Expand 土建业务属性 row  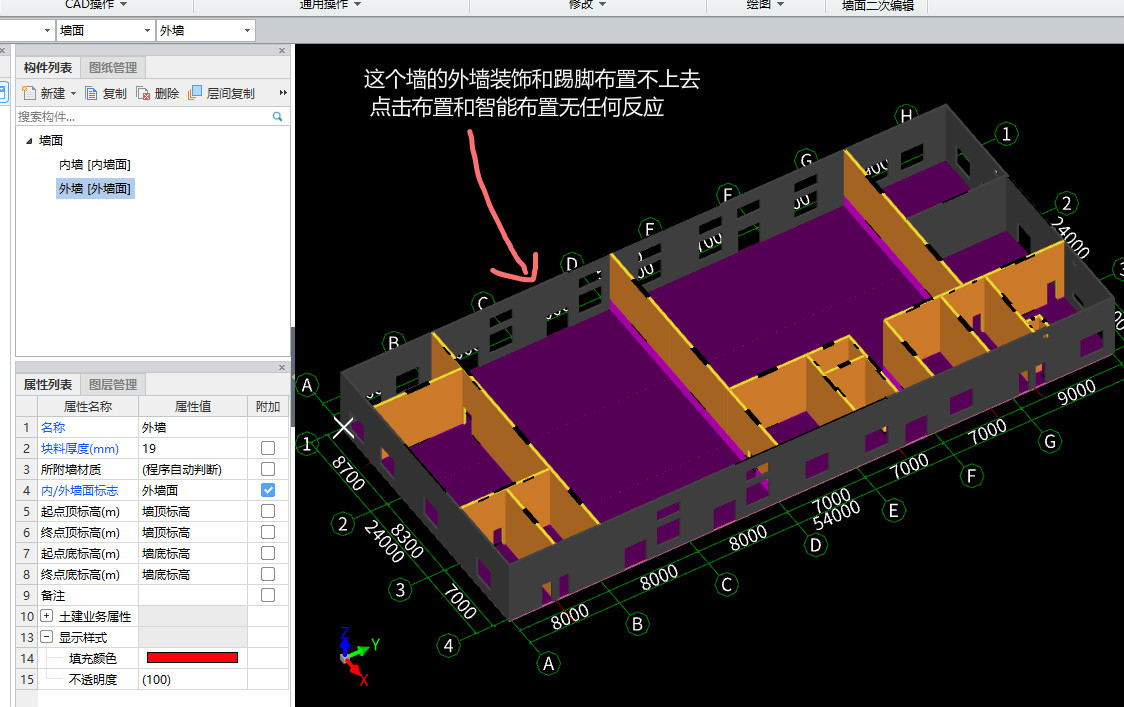tap(47, 616)
